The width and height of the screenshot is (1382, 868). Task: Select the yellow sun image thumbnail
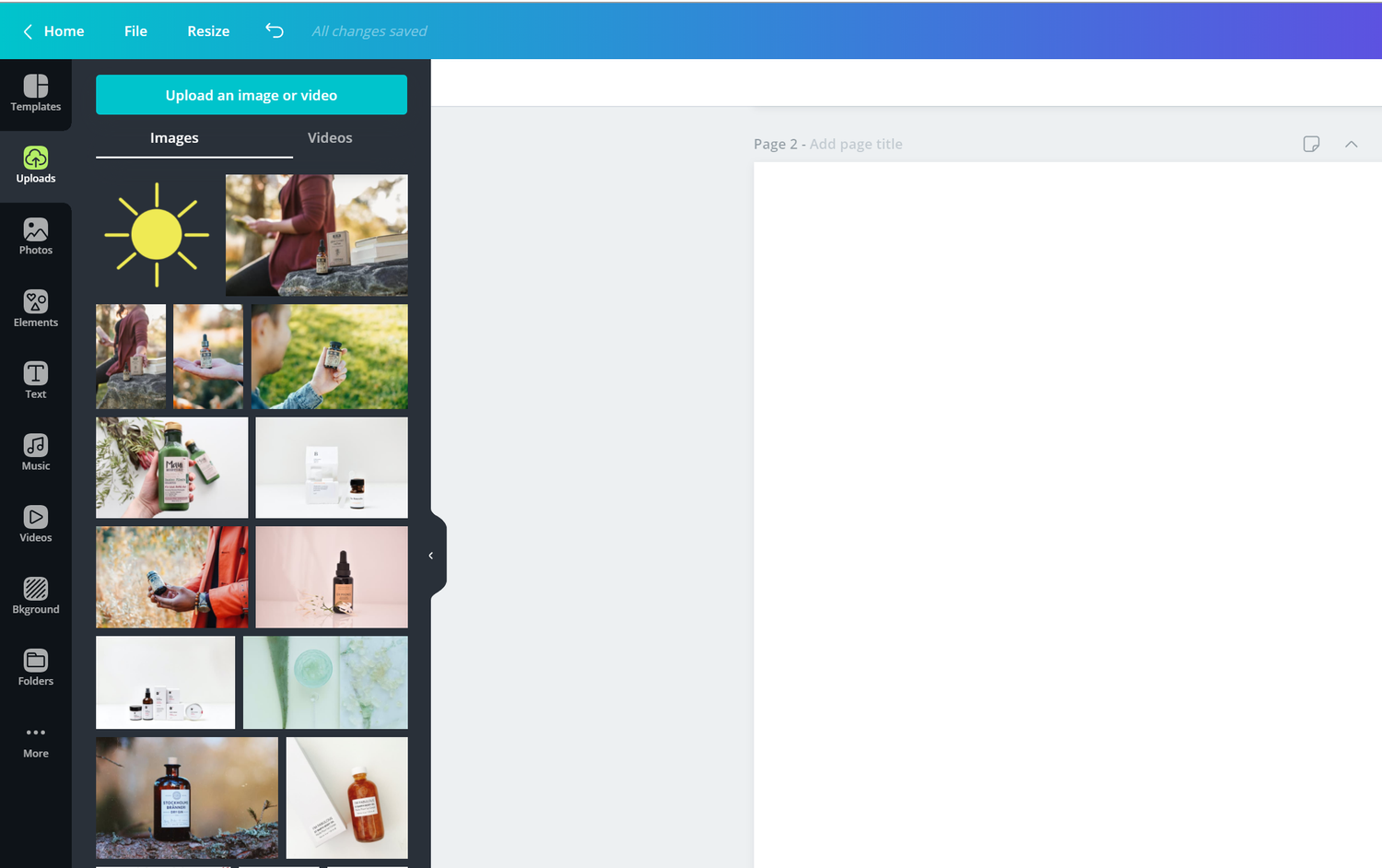156,234
